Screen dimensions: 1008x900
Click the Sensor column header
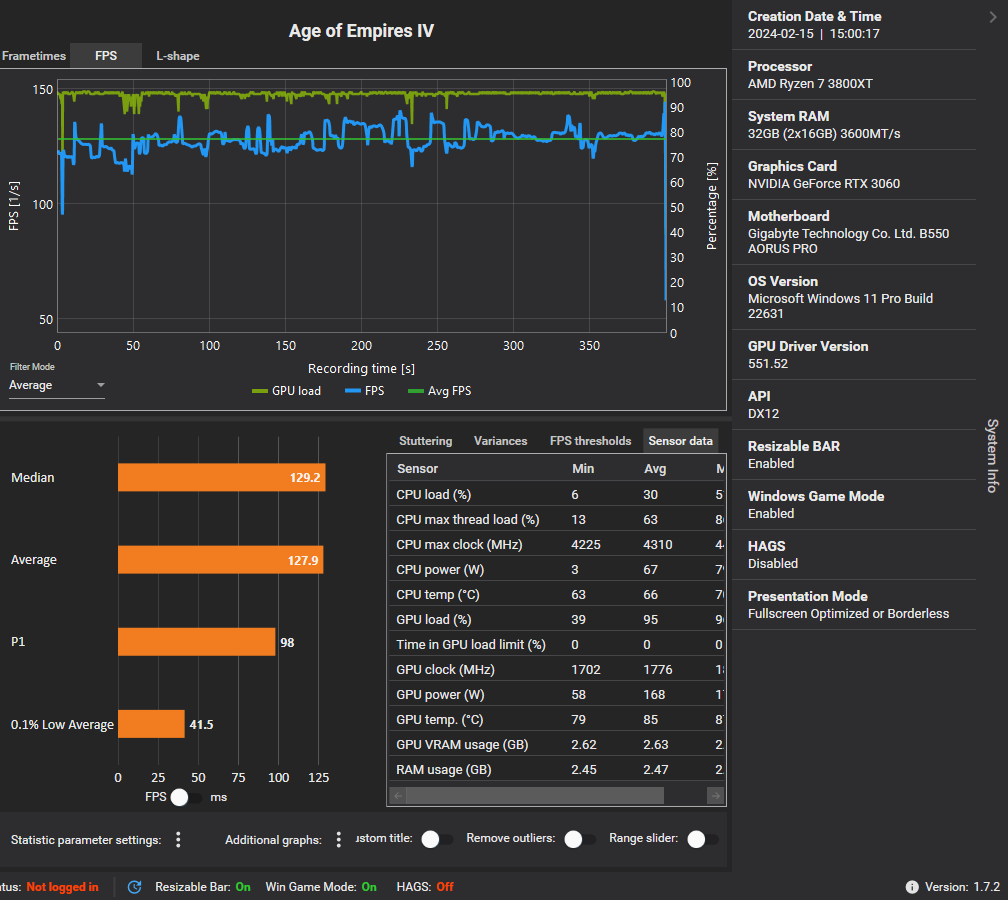(x=417, y=469)
